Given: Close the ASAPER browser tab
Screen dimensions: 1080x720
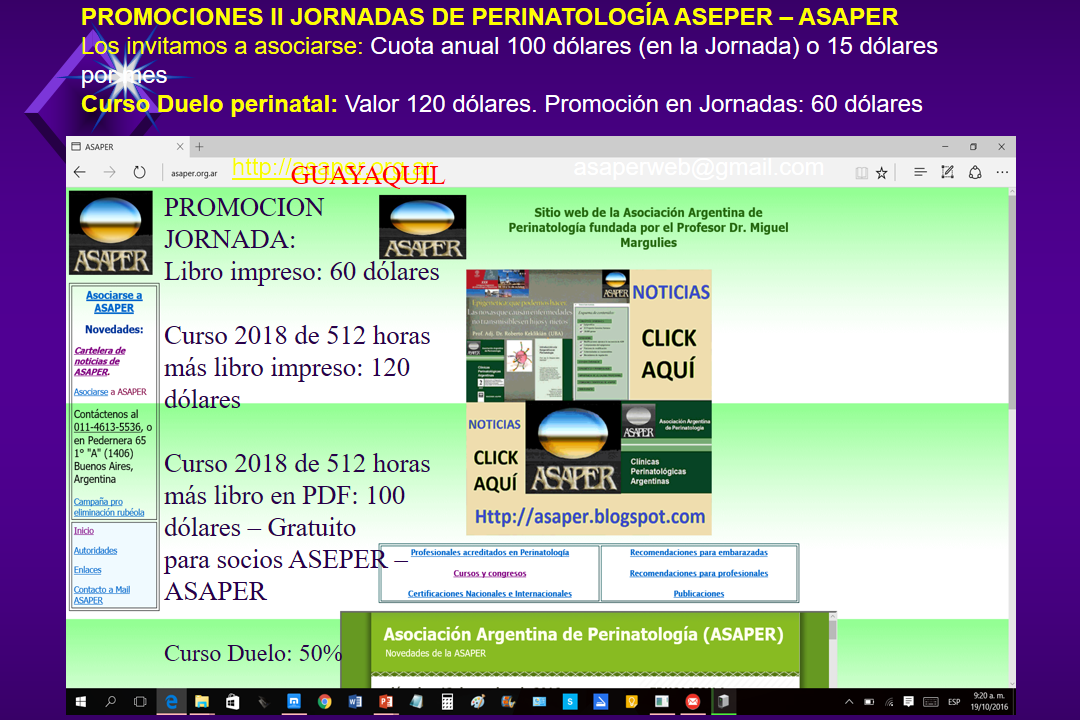Looking at the screenshot, I should pos(180,147).
